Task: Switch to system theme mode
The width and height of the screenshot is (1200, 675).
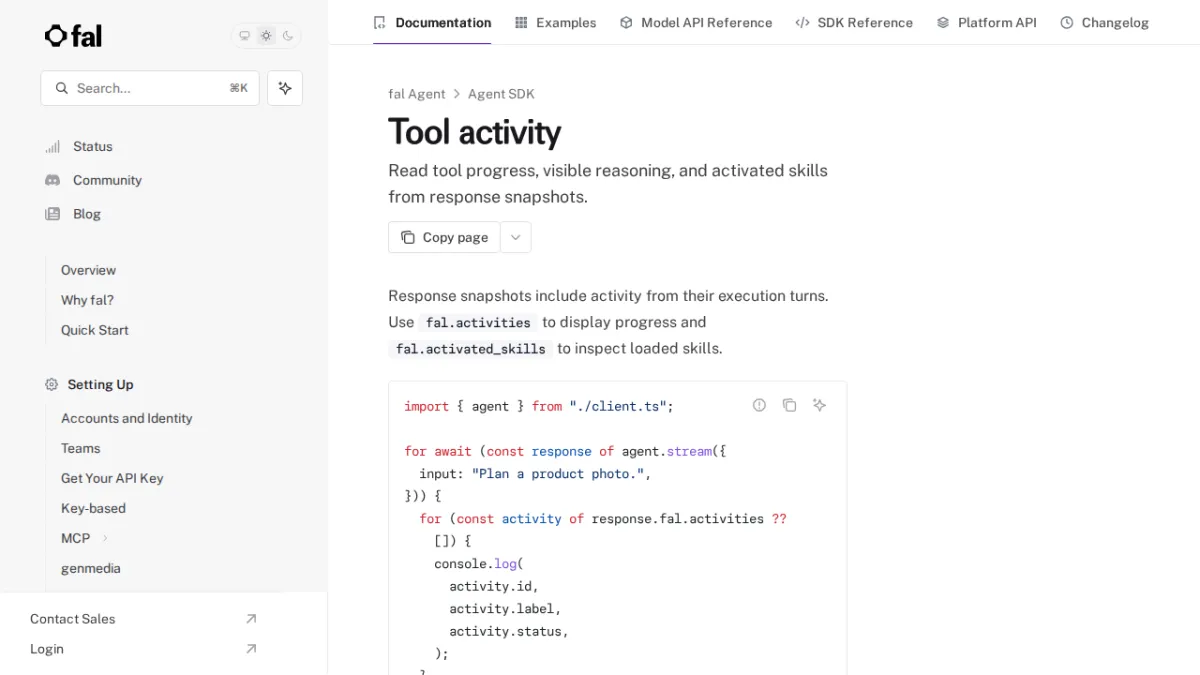Action: point(244,36)
